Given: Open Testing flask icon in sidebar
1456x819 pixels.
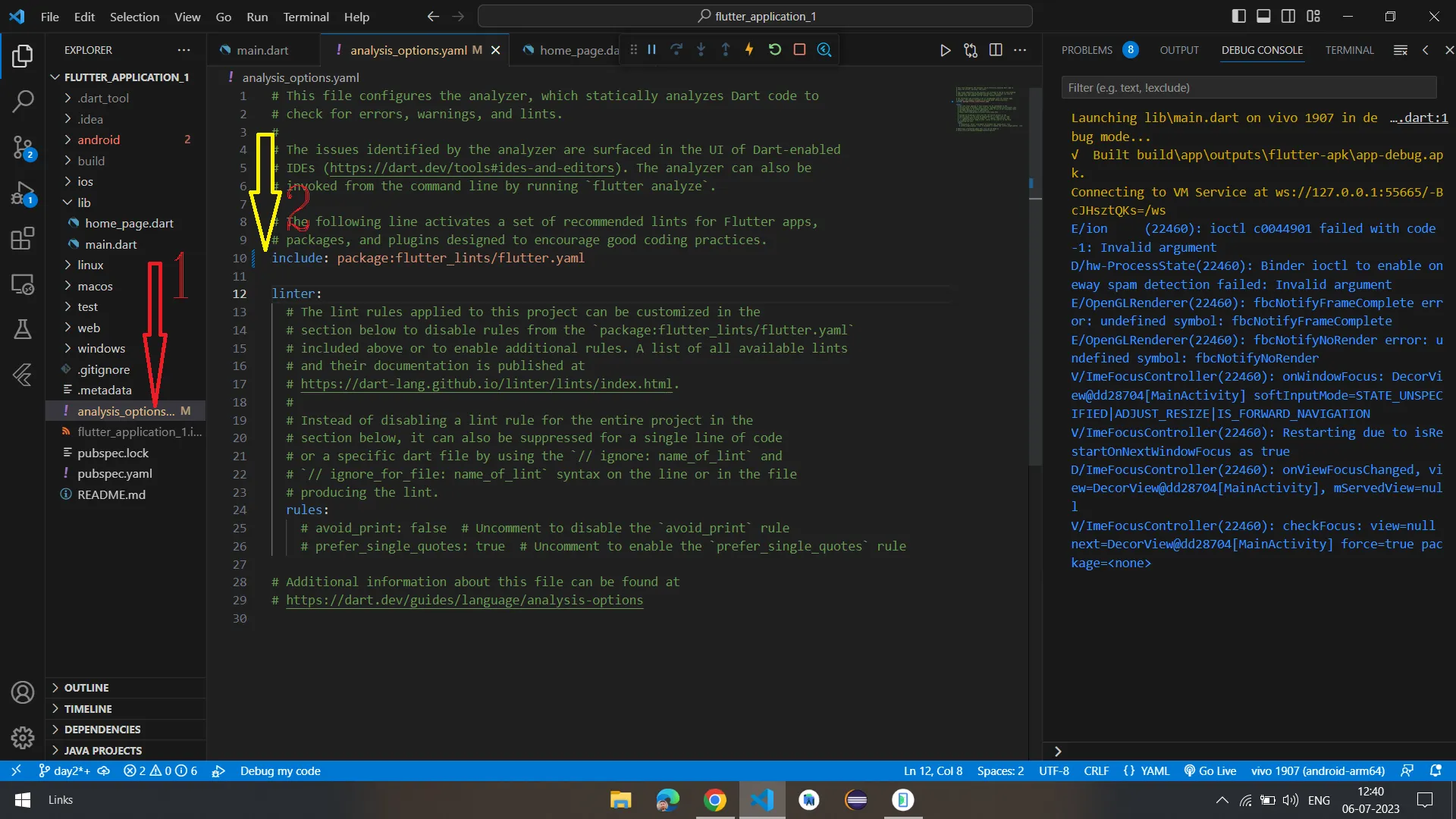Looking at the screenshot, I should pyautogui.click(x=23, y=329).
